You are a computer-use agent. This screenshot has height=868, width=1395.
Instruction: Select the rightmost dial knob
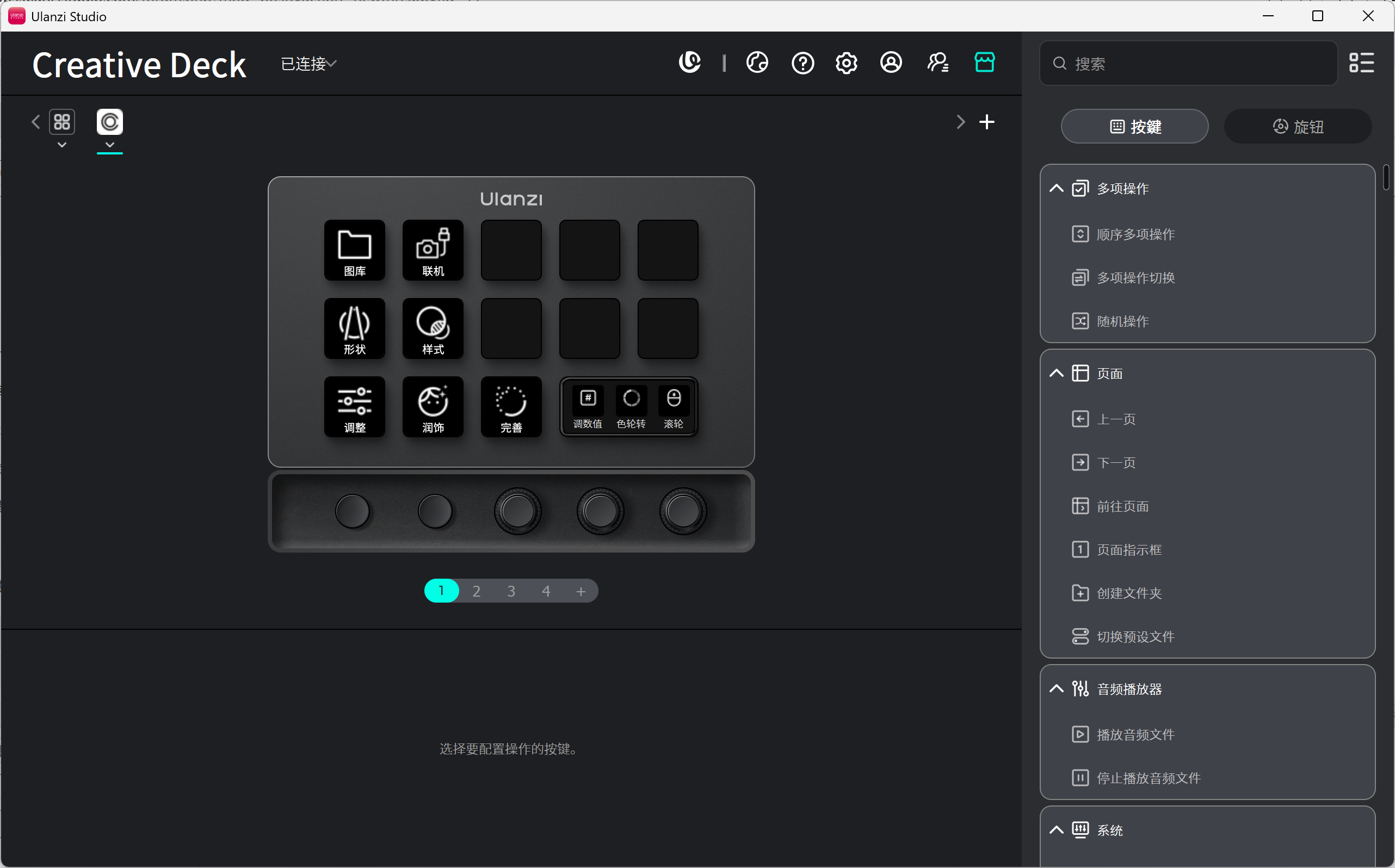pyautogui.click(x=683, y=511)
